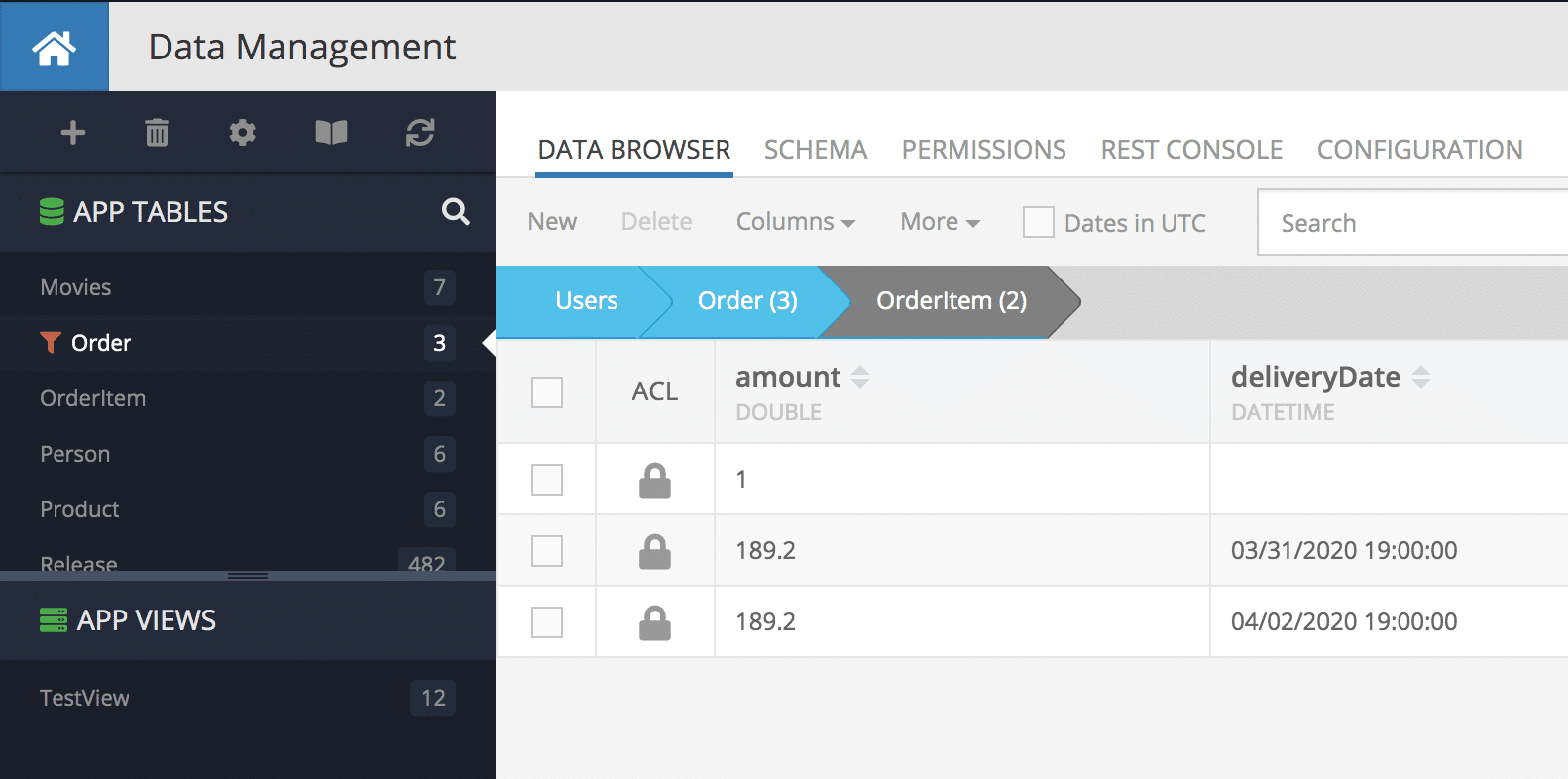Open the Movies table
This screenshot has width=1568, height=779.
click(x=248, y=287)
